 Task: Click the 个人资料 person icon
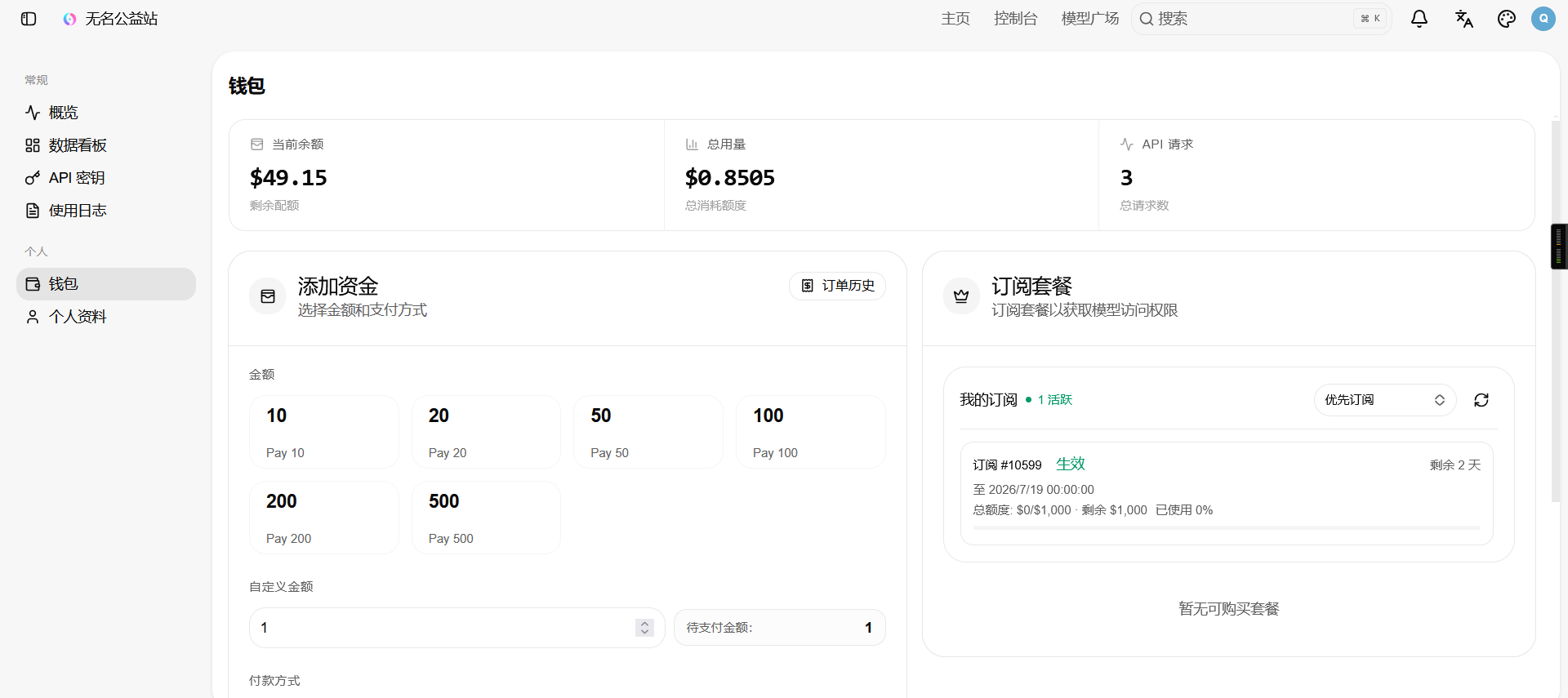pos(33,317)
